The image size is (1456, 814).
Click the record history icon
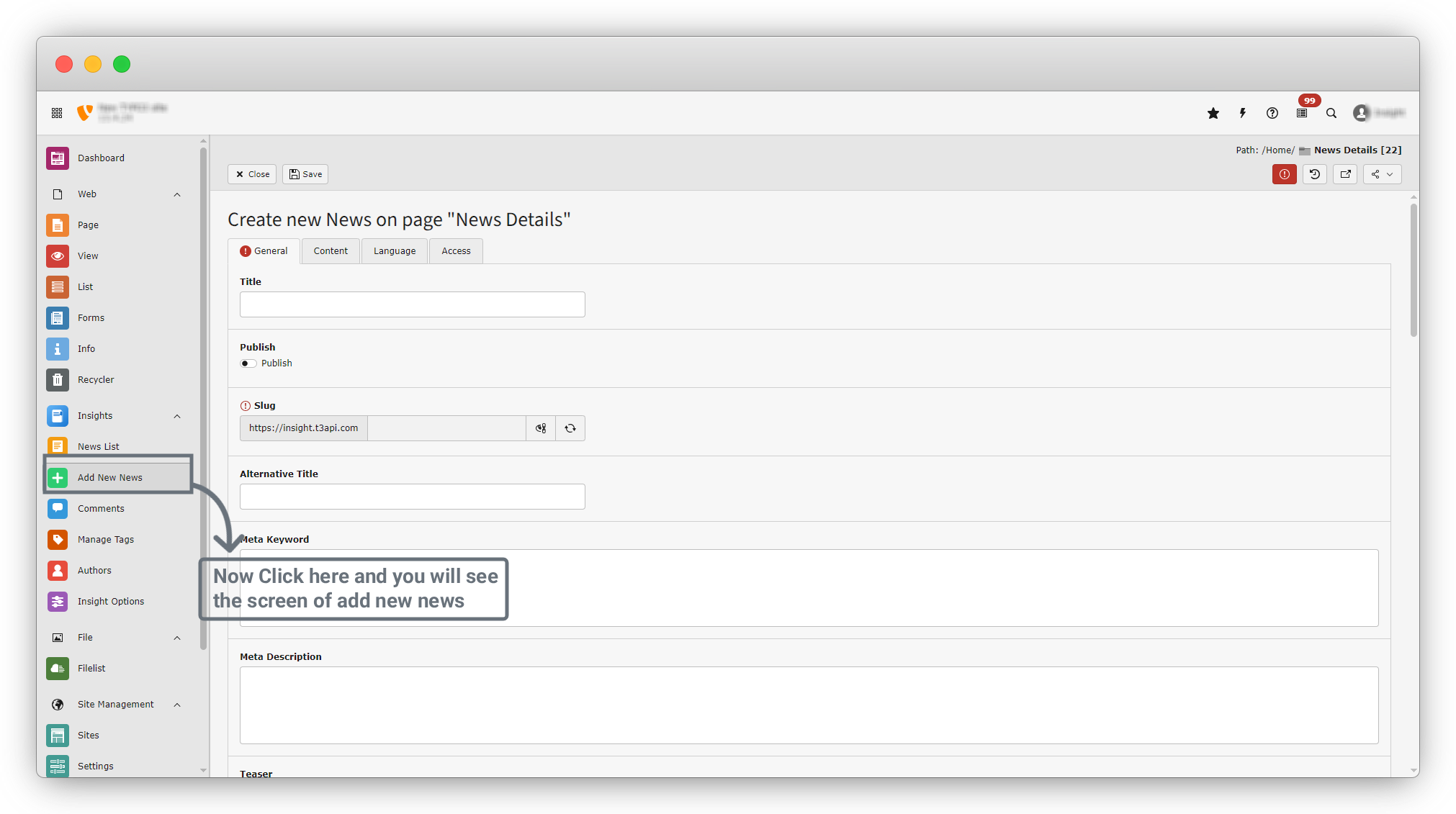pyautogui.click(x=1315, y=174)
